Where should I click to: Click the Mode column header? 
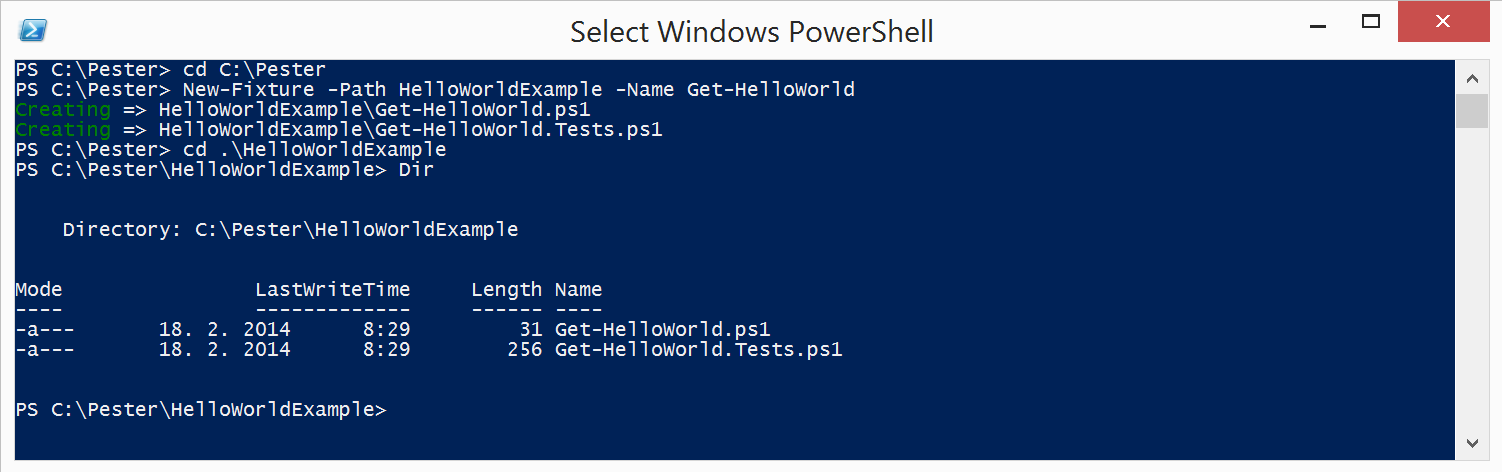click(39, 290)
